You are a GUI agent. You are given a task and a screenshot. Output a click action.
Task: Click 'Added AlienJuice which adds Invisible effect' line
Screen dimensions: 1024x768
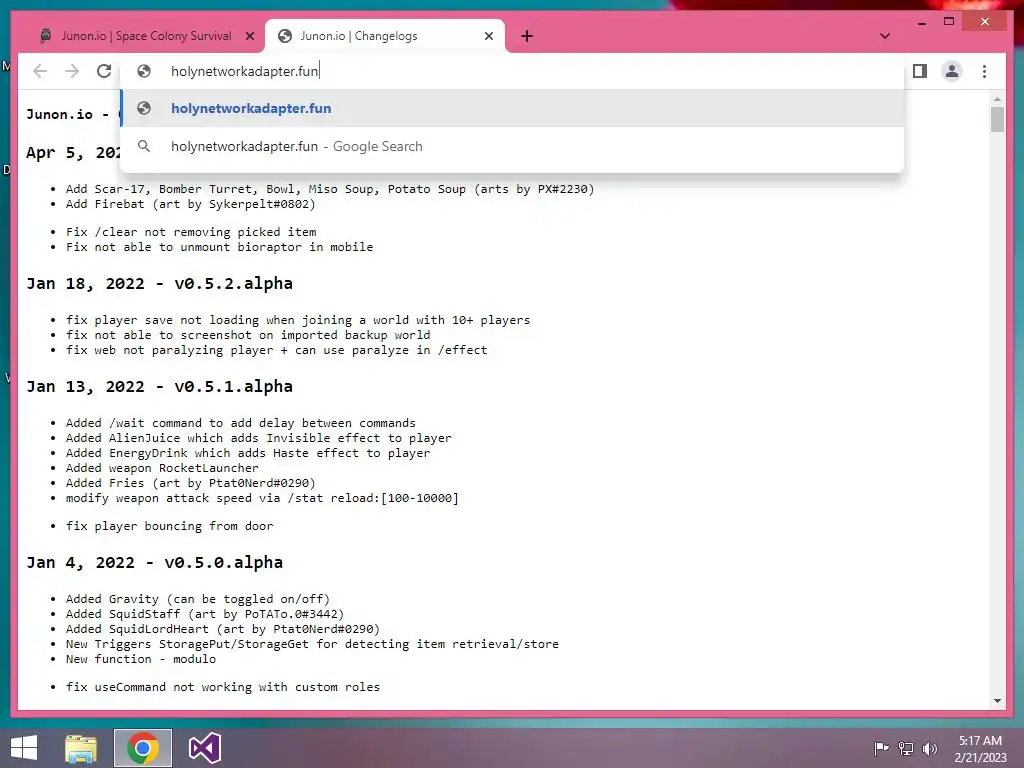coord(259,438)
